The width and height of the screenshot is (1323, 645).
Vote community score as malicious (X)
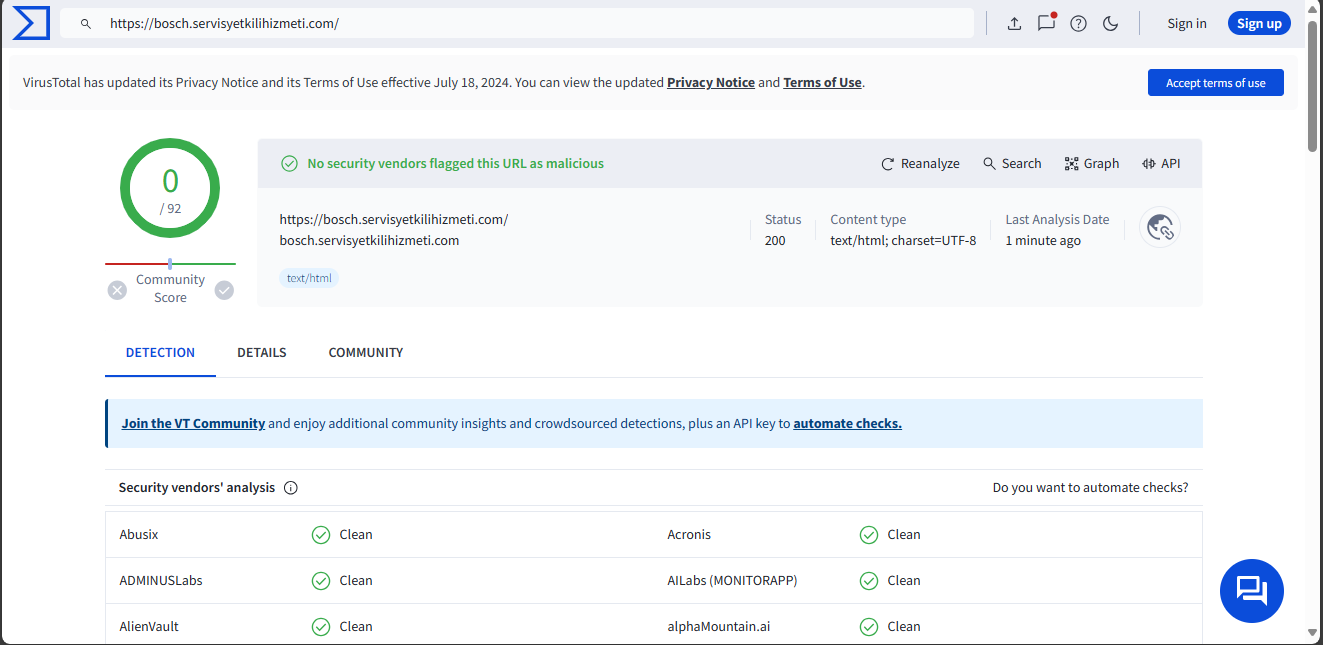click(118, 290)
